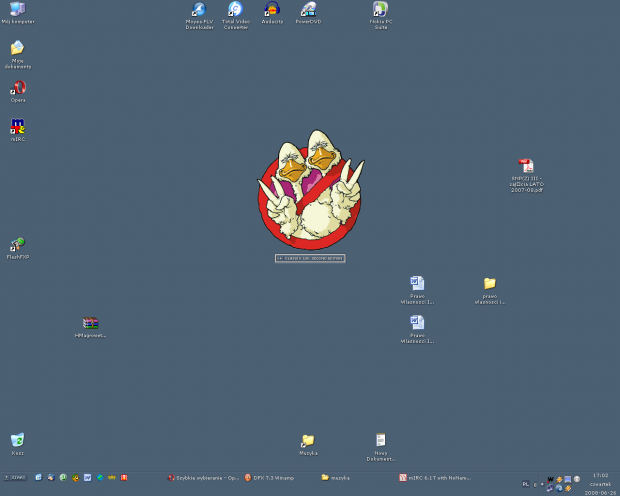Click the green round quick launch icon

[63, 478]
